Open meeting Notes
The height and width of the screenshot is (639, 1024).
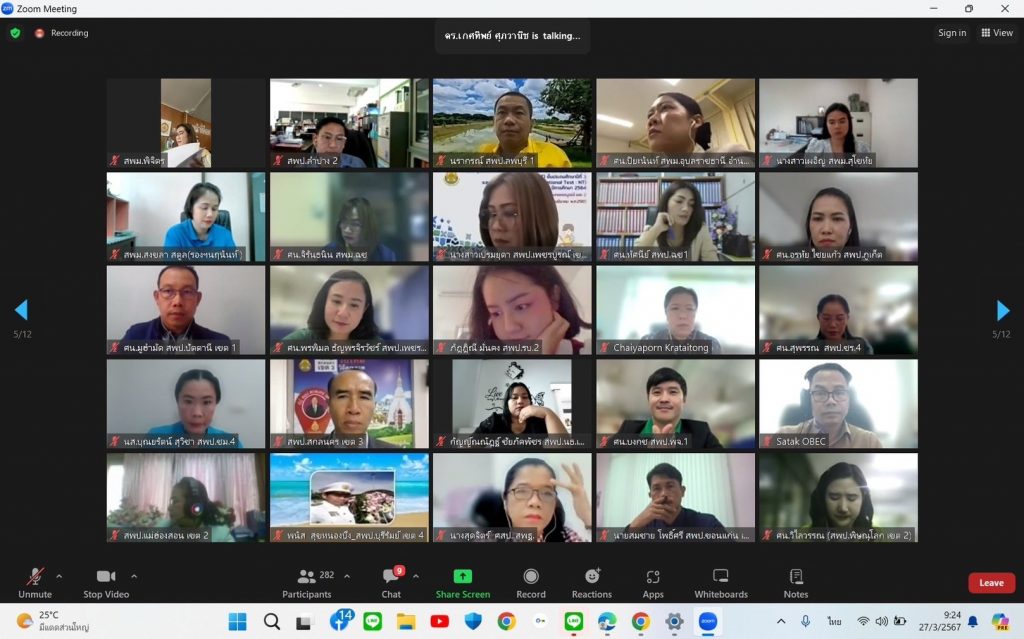(x=796, y=582)
